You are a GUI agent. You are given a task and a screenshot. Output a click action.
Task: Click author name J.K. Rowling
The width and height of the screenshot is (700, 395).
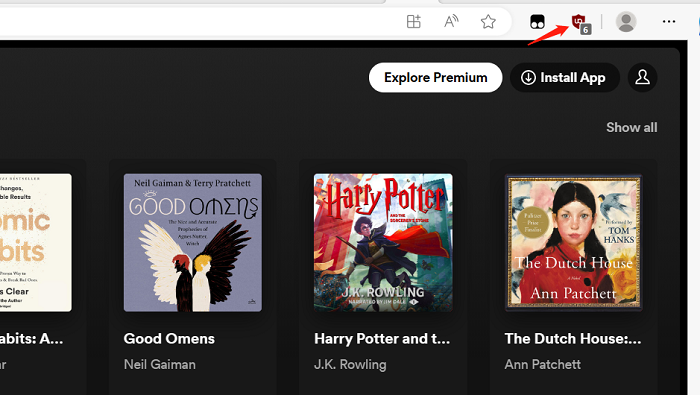pyautogui.click(x=350, y=364)
